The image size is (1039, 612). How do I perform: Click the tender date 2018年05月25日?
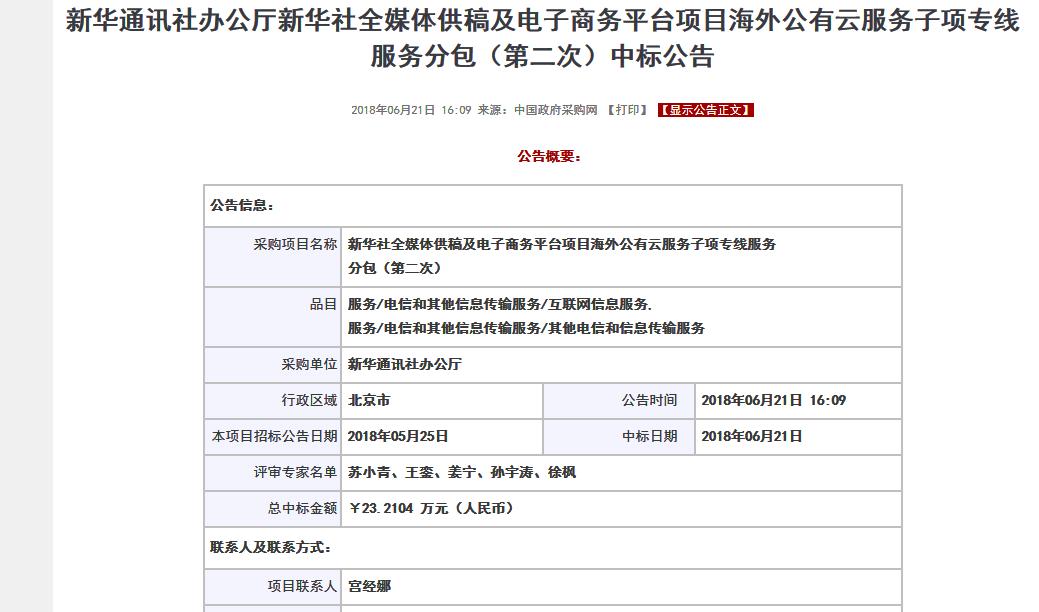[x=398, y=436]
